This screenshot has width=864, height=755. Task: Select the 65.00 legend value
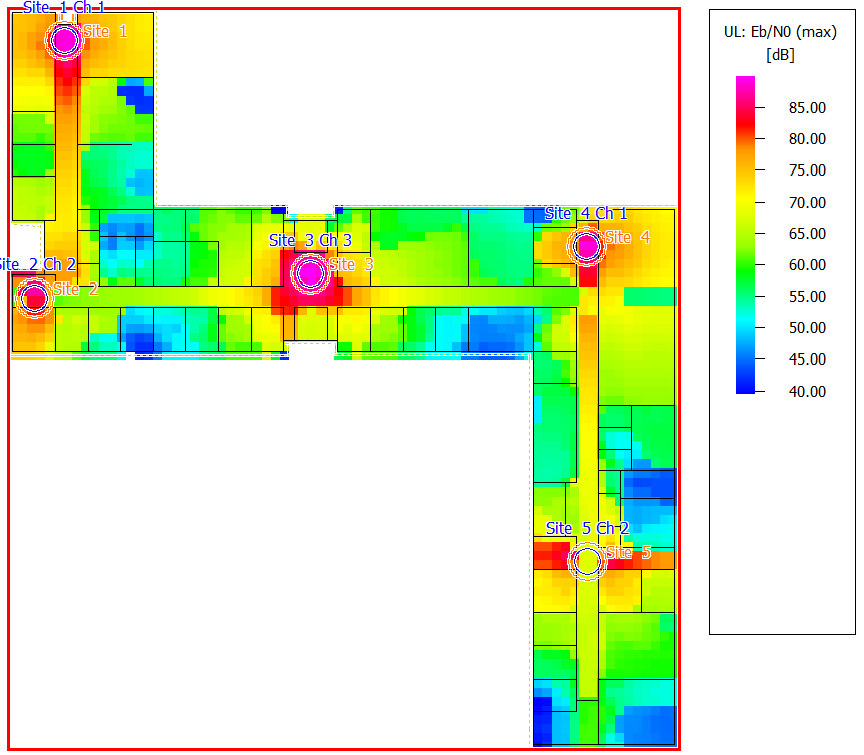click(807, 234)
